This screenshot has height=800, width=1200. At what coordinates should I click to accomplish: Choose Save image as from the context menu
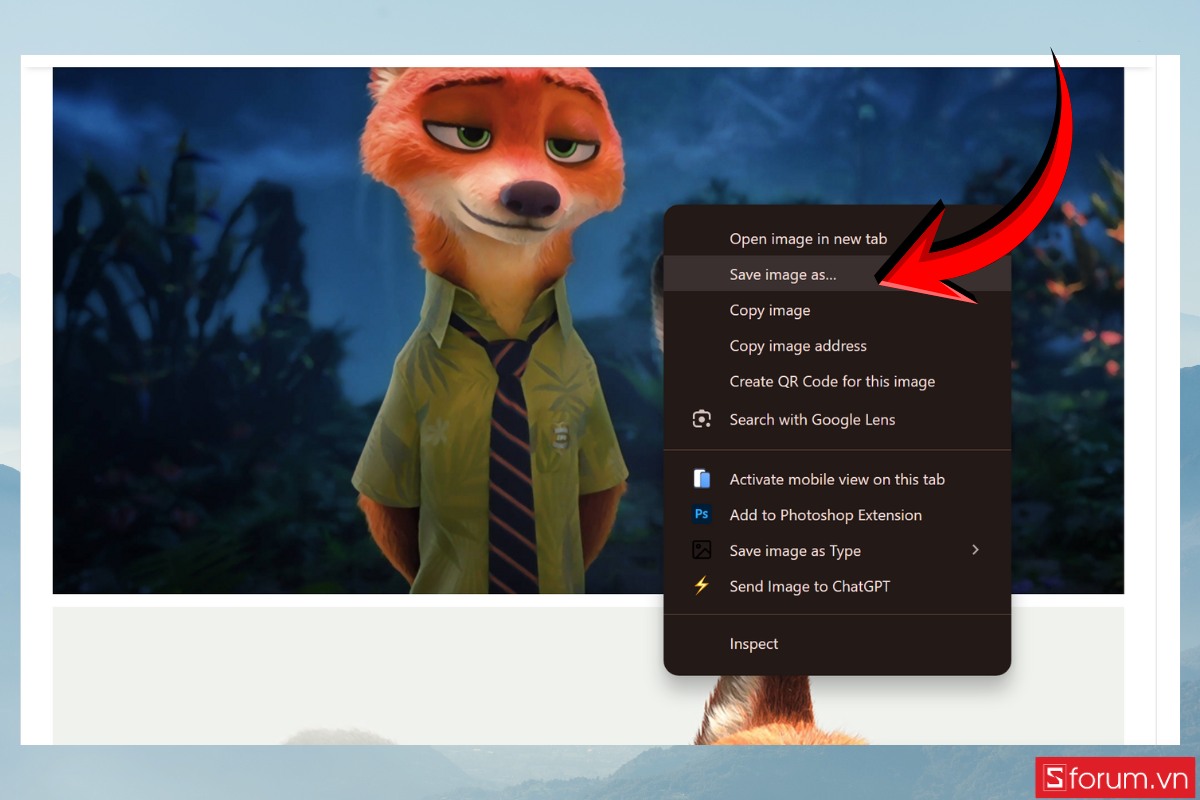[781, 274]
